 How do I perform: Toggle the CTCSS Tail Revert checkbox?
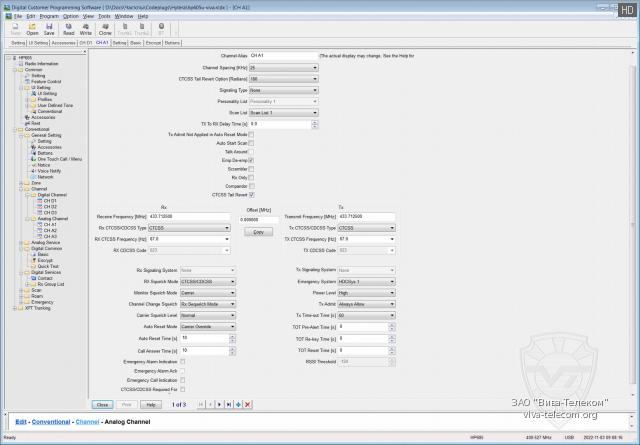[x=251, y=194]
